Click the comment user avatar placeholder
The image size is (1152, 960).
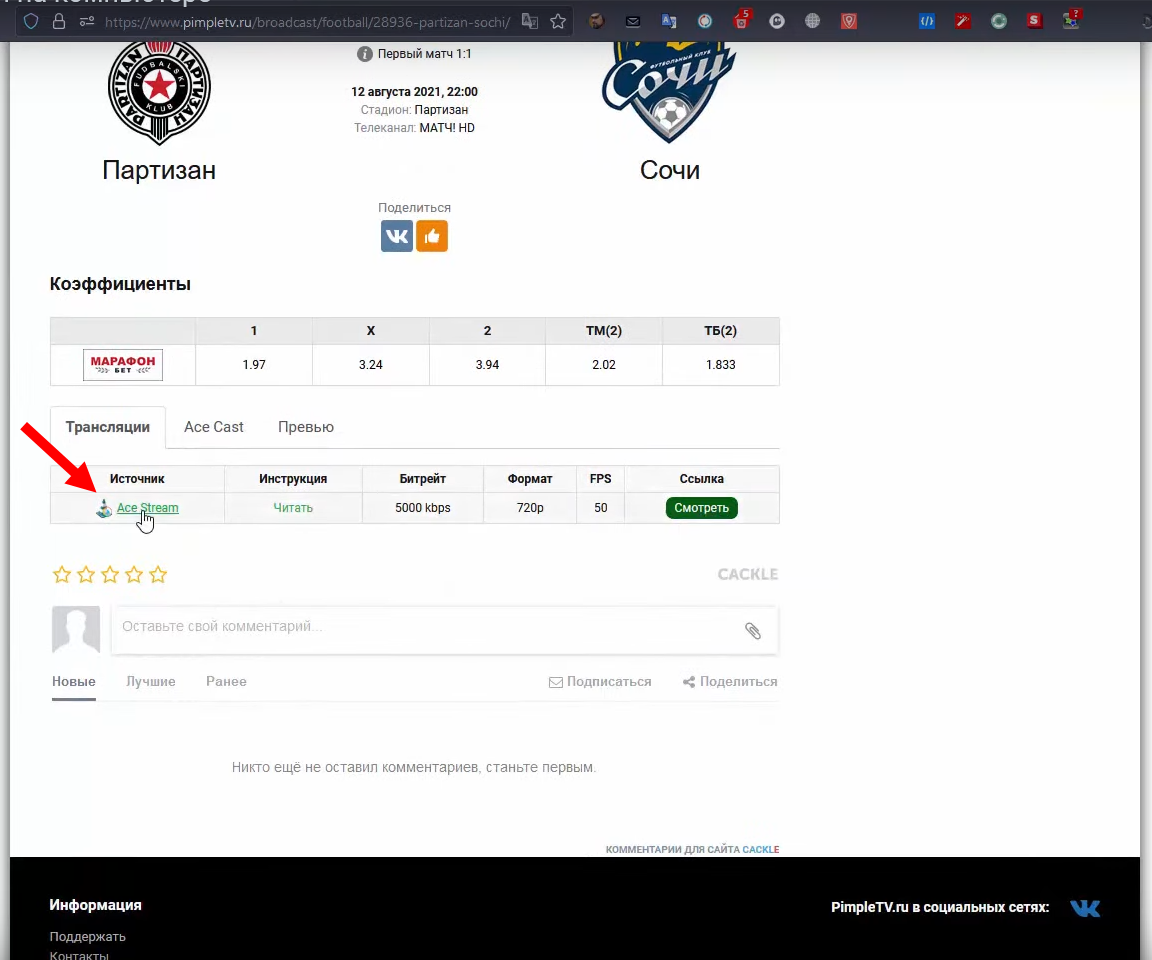76,629
